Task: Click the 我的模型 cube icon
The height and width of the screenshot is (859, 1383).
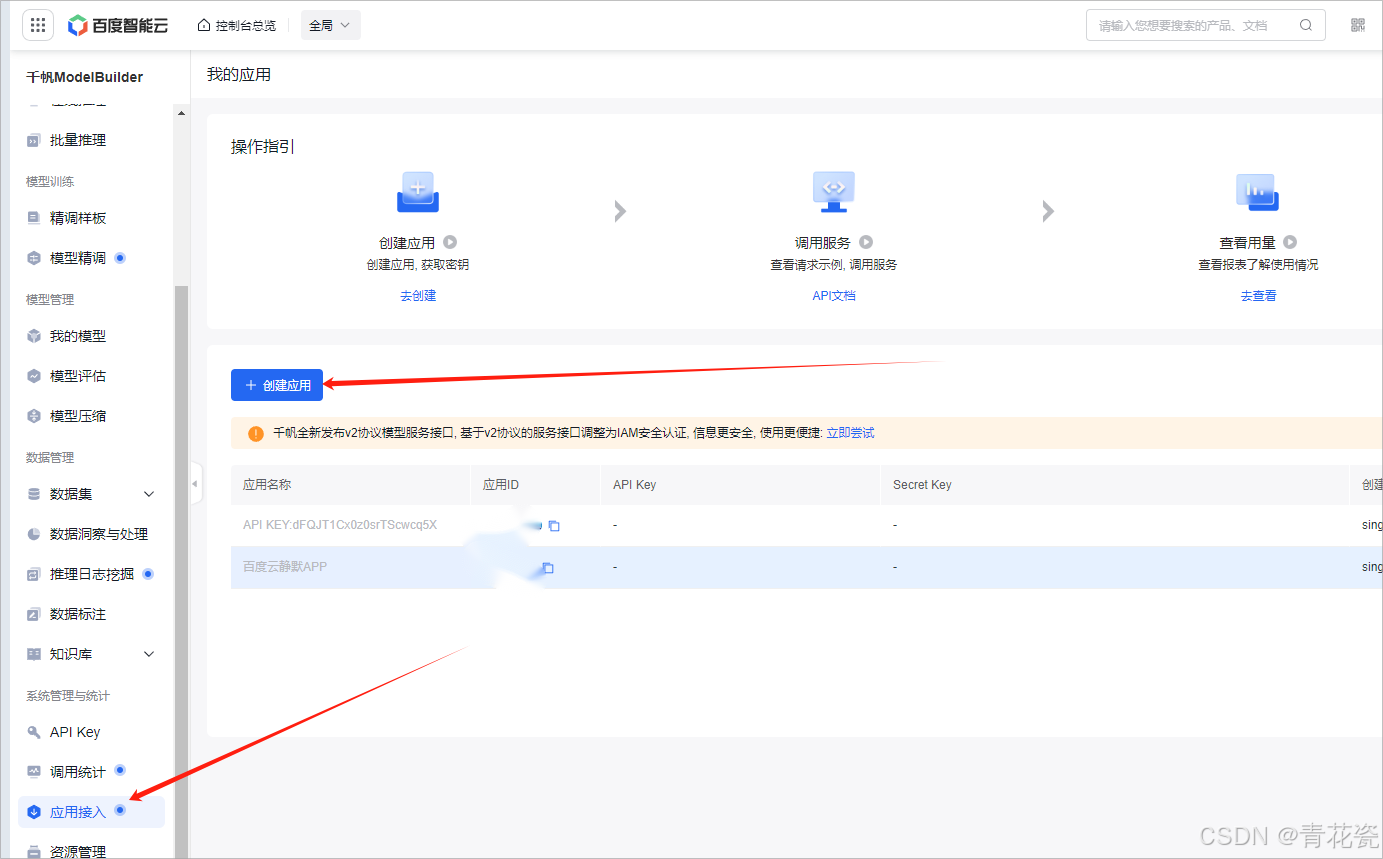Action: (x=33, y=336)
